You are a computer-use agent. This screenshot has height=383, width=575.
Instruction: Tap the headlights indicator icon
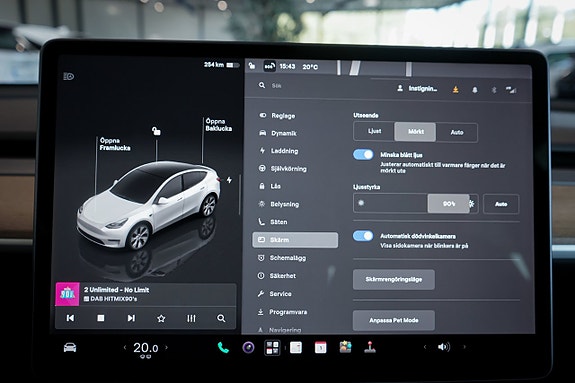point(69,76)
